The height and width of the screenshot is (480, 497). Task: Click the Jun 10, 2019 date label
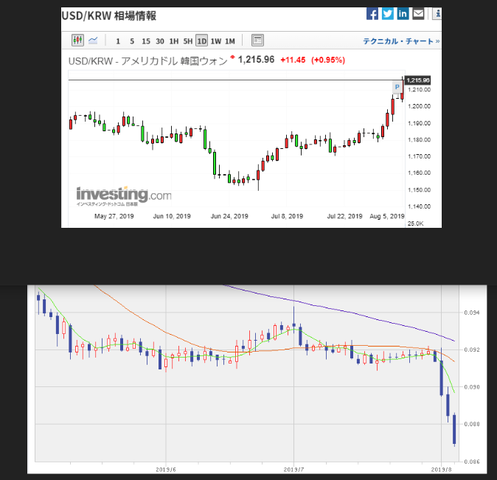point(172,216)
